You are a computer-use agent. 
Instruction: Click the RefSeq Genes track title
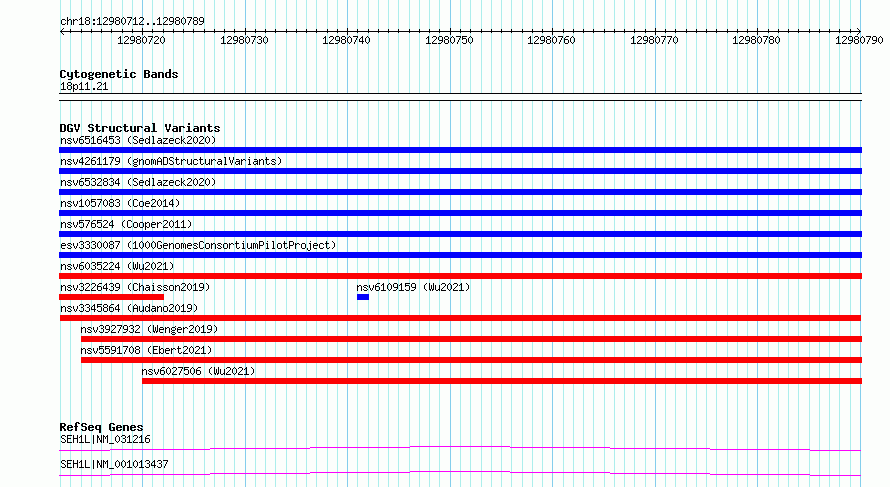(101, 427)
